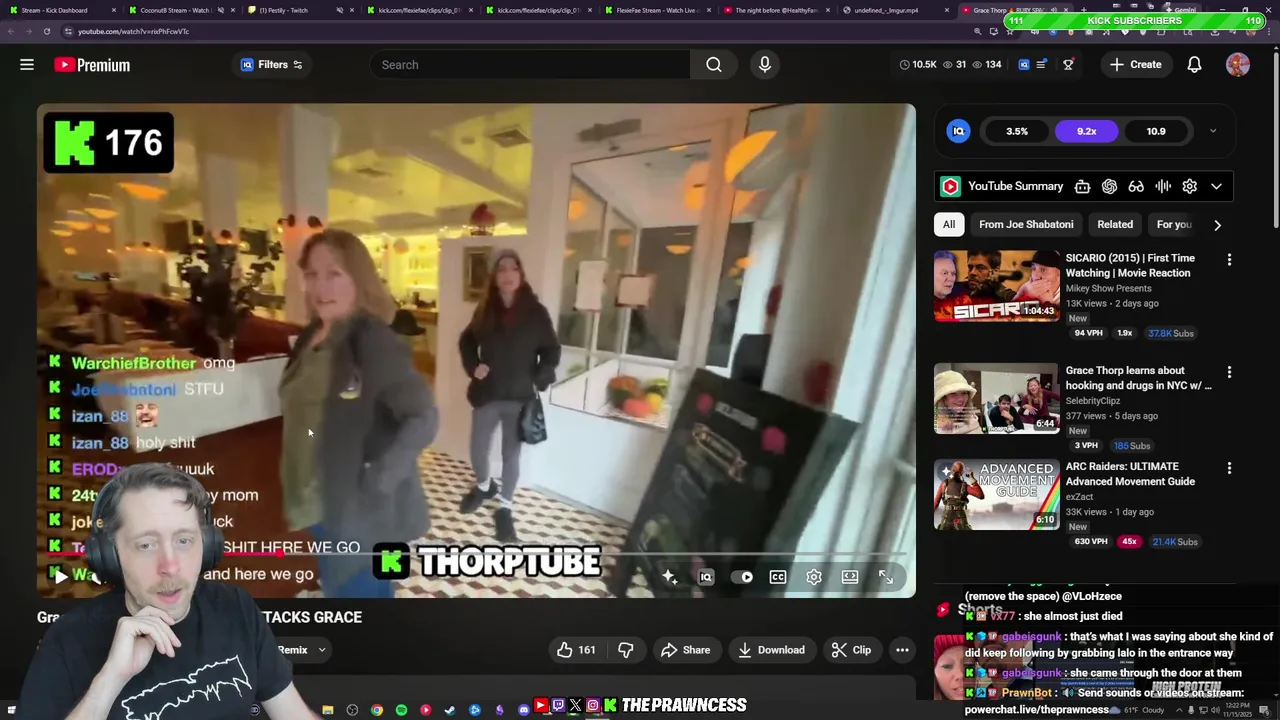Select the Related chip
This screenshot has width=1280, height=720.
coord(1115,224)
